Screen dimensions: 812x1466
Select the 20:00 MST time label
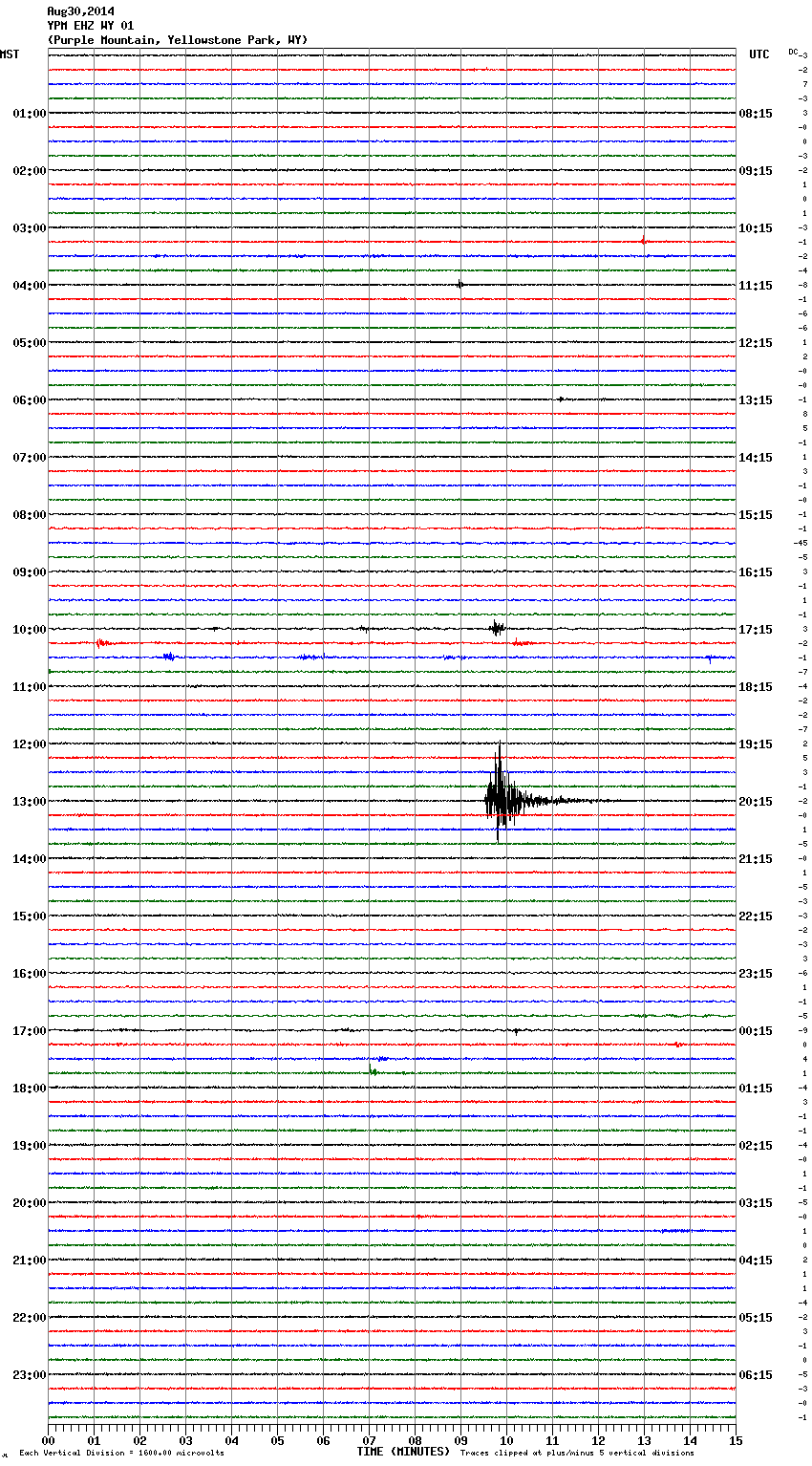pyautogui.click(x=30, y=1203)
